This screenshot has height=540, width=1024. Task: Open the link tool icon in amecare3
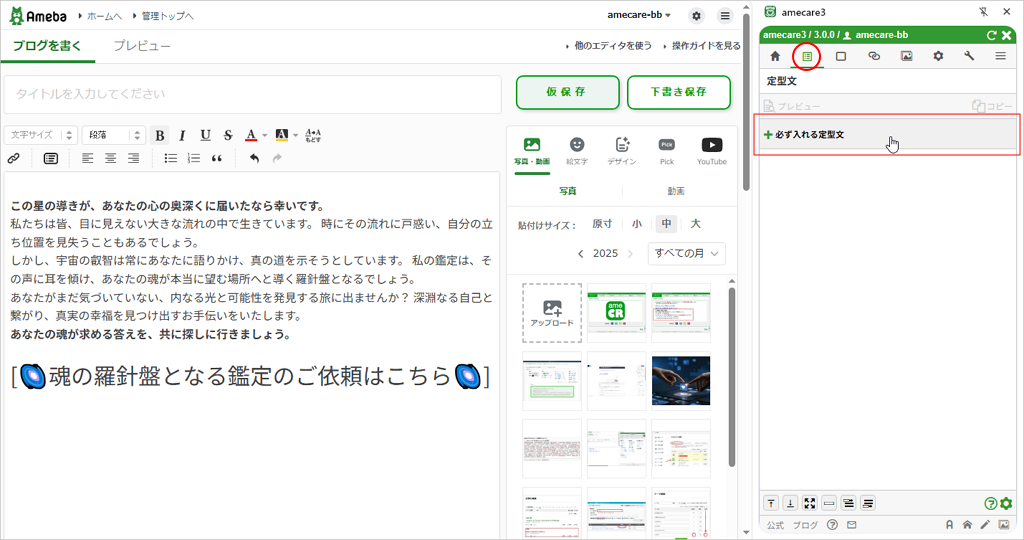pyautogui.click(x=873, y=56)
